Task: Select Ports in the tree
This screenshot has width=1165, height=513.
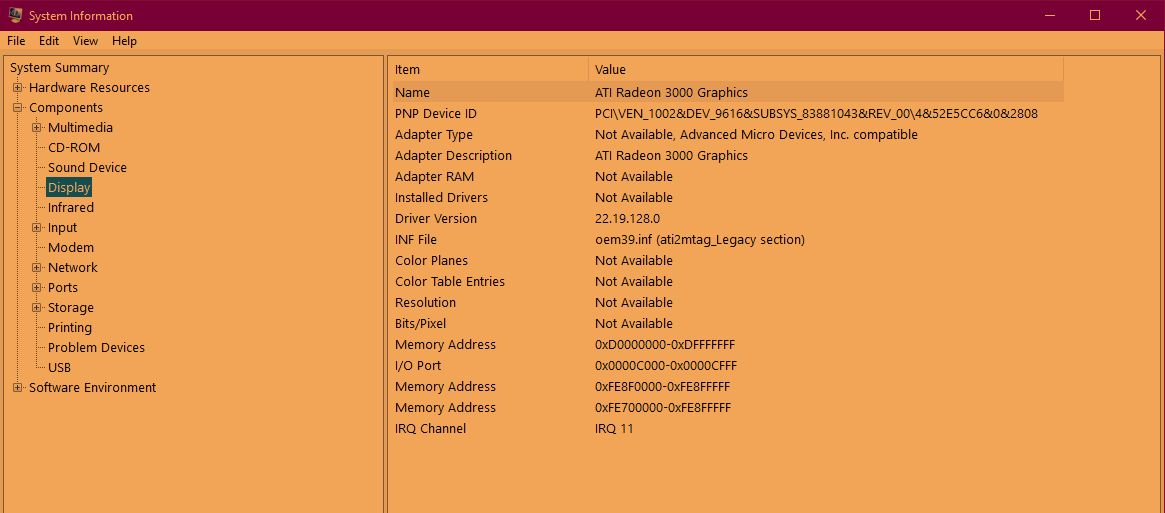Action: click(62, 288)
